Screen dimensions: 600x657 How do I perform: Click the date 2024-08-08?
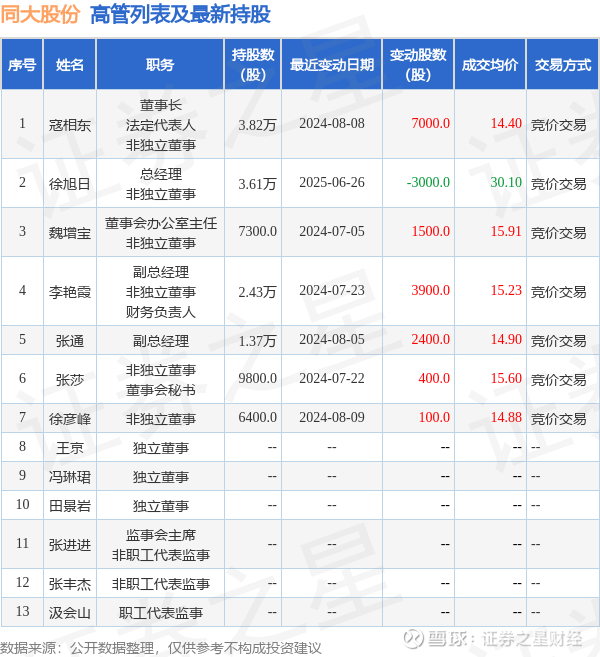coord(331,124)
